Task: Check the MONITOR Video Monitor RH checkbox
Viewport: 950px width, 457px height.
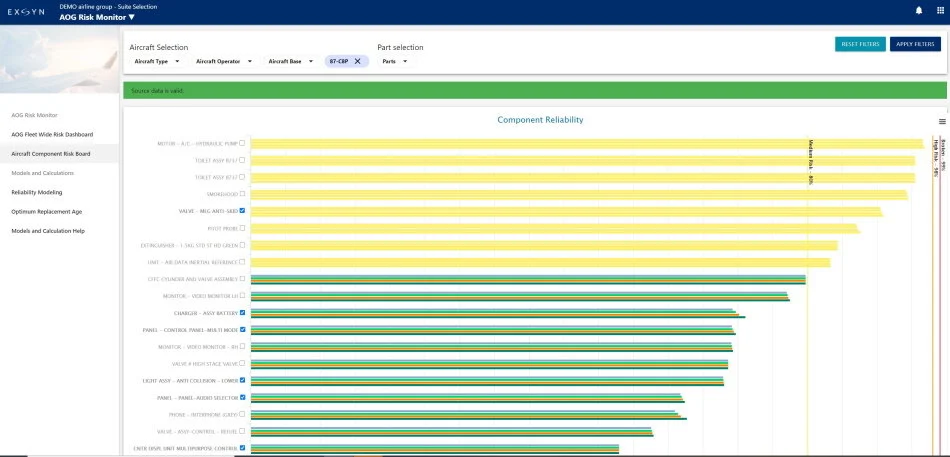Action: 242,346
